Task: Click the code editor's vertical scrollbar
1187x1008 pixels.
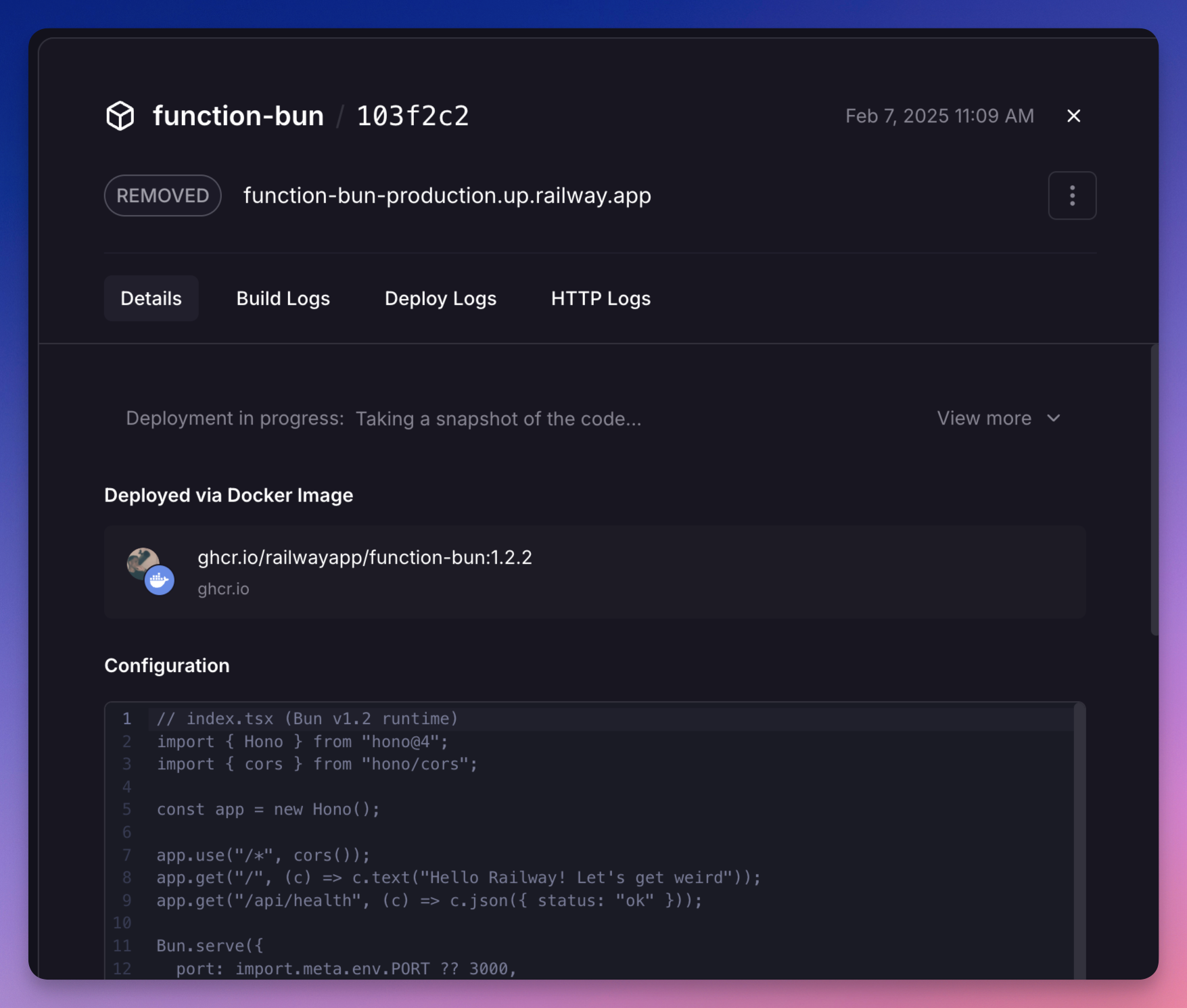Action: pyautogui.click(x=1079, y=840)
